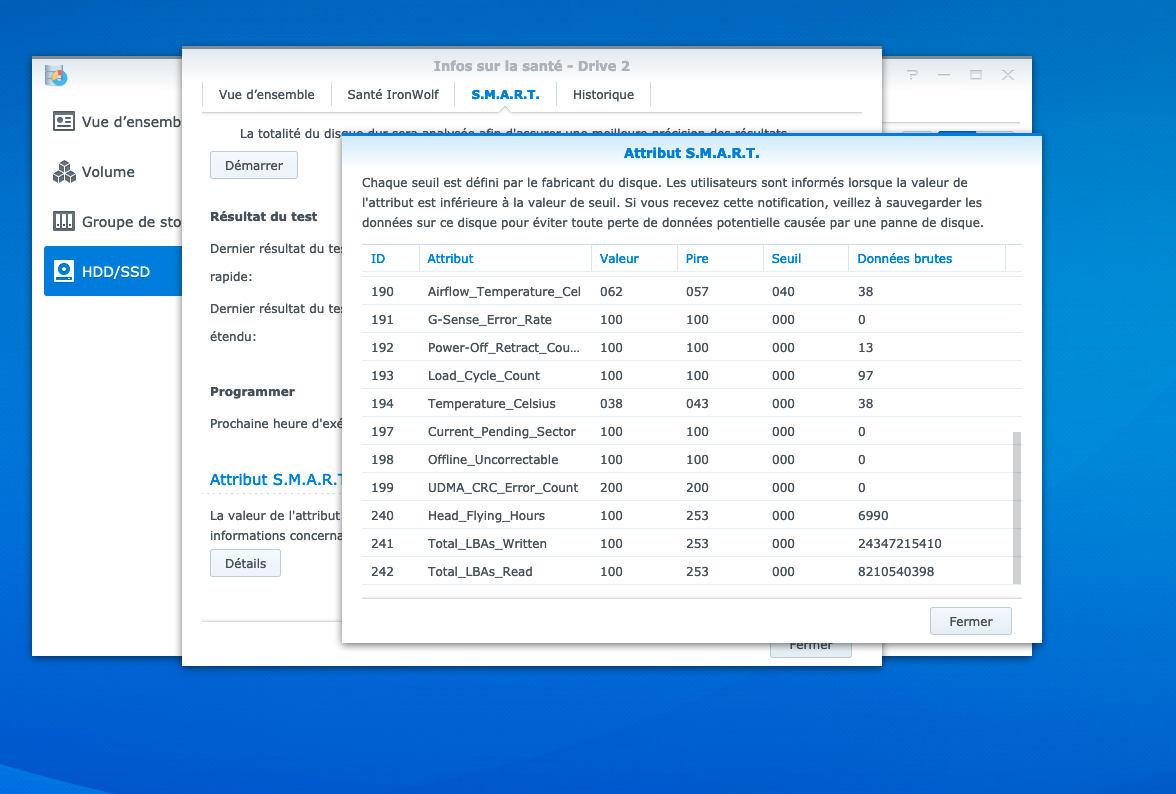Click raw value 13 for Power-Off_Retract
Screen dimensions: 1176x794
point(866,348)
